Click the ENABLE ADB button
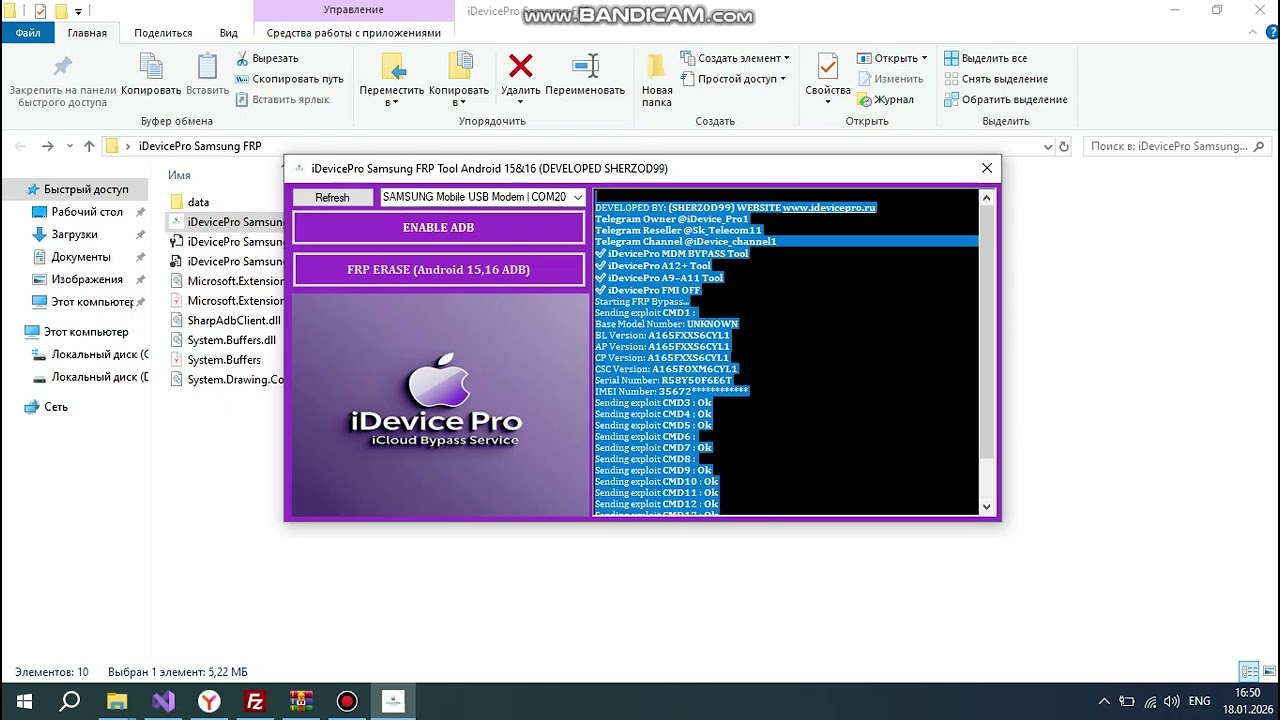 [438, 228]
